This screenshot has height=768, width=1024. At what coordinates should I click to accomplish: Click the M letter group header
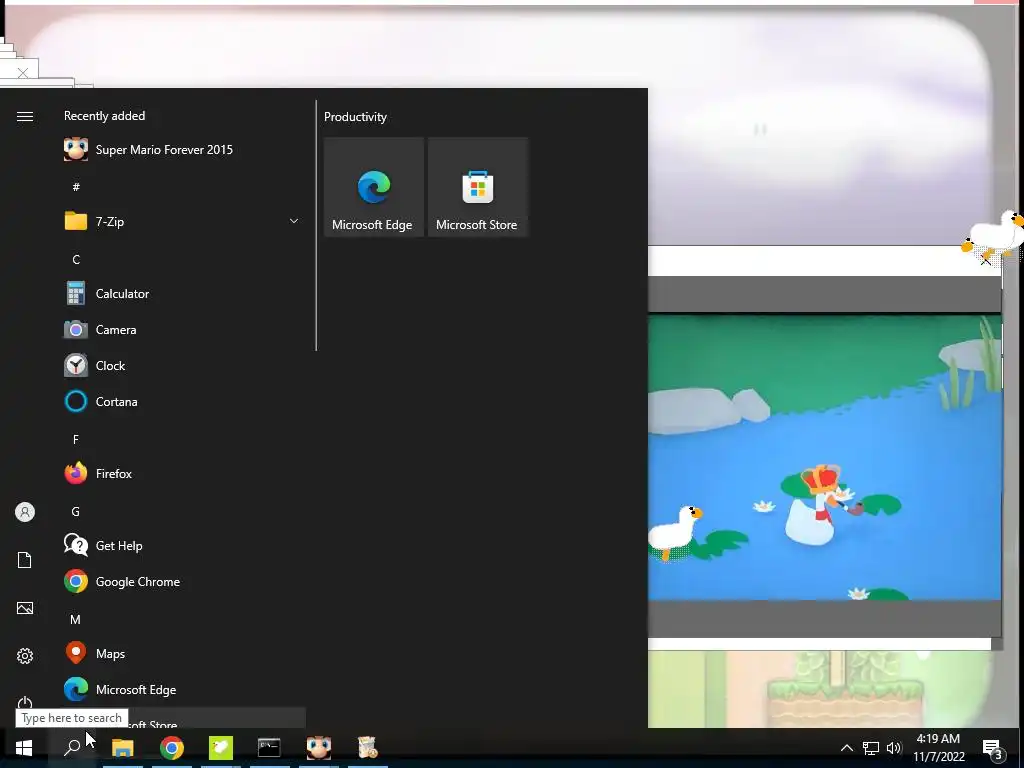click(x=76, y=619)
